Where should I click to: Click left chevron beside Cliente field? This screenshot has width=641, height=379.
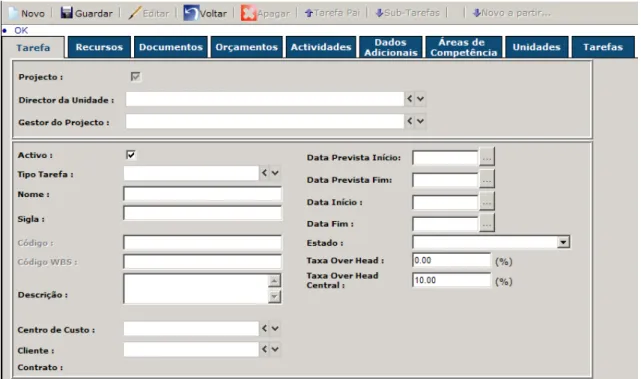click(x=264, y=349)
